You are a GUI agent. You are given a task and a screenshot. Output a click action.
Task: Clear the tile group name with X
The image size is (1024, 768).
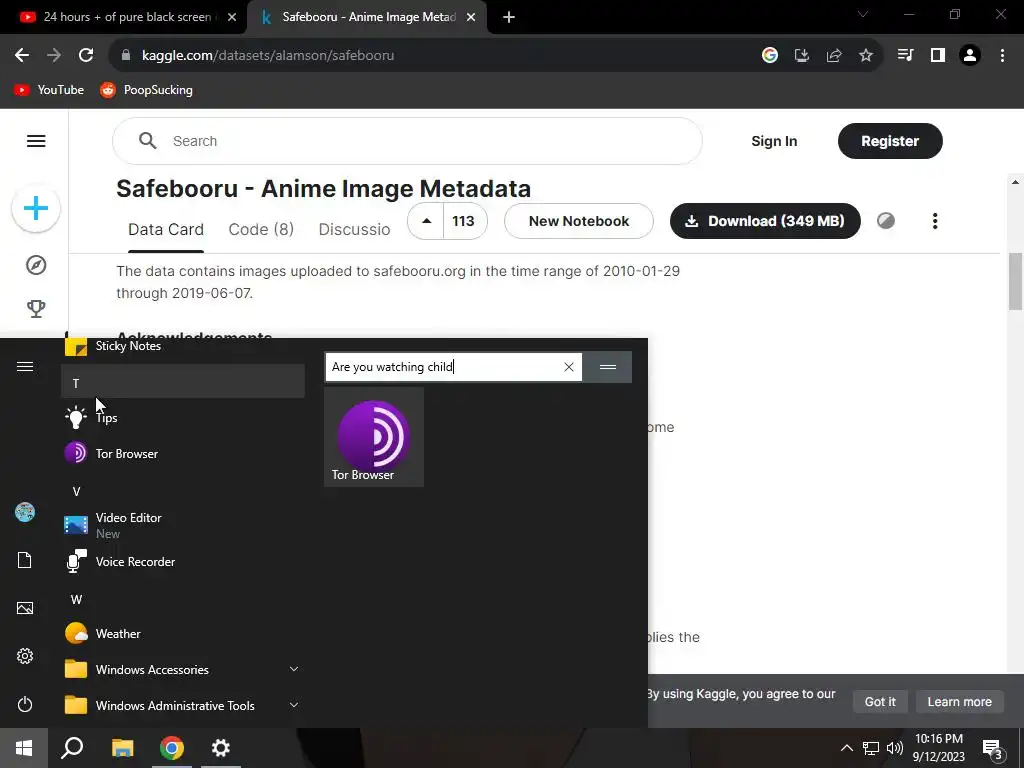tap(569, 367)
